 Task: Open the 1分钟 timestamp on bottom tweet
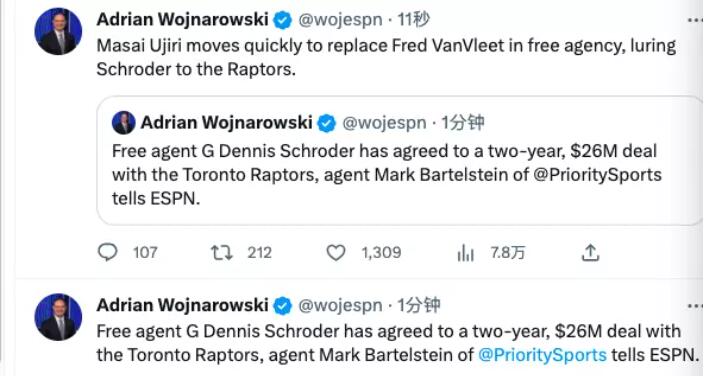pyautogui.click(x=418, y=306)
